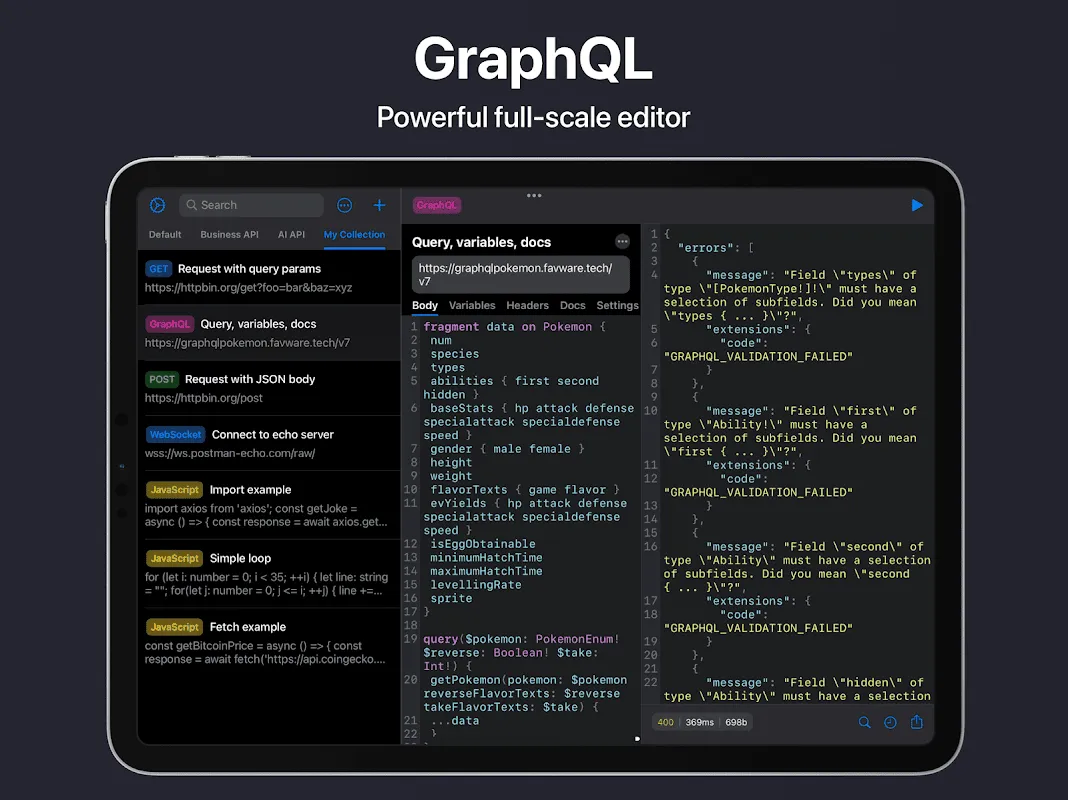Select 'Import example' JavaScript item
The width and height of the screenshot is (1068, 800).
269,505
